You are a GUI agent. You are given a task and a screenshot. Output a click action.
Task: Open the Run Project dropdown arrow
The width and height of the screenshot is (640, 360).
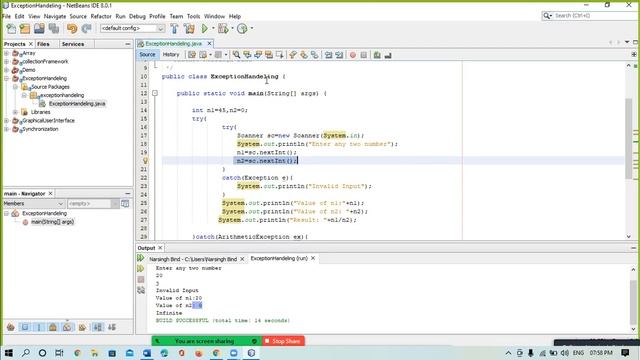click(x=213, y=28)
